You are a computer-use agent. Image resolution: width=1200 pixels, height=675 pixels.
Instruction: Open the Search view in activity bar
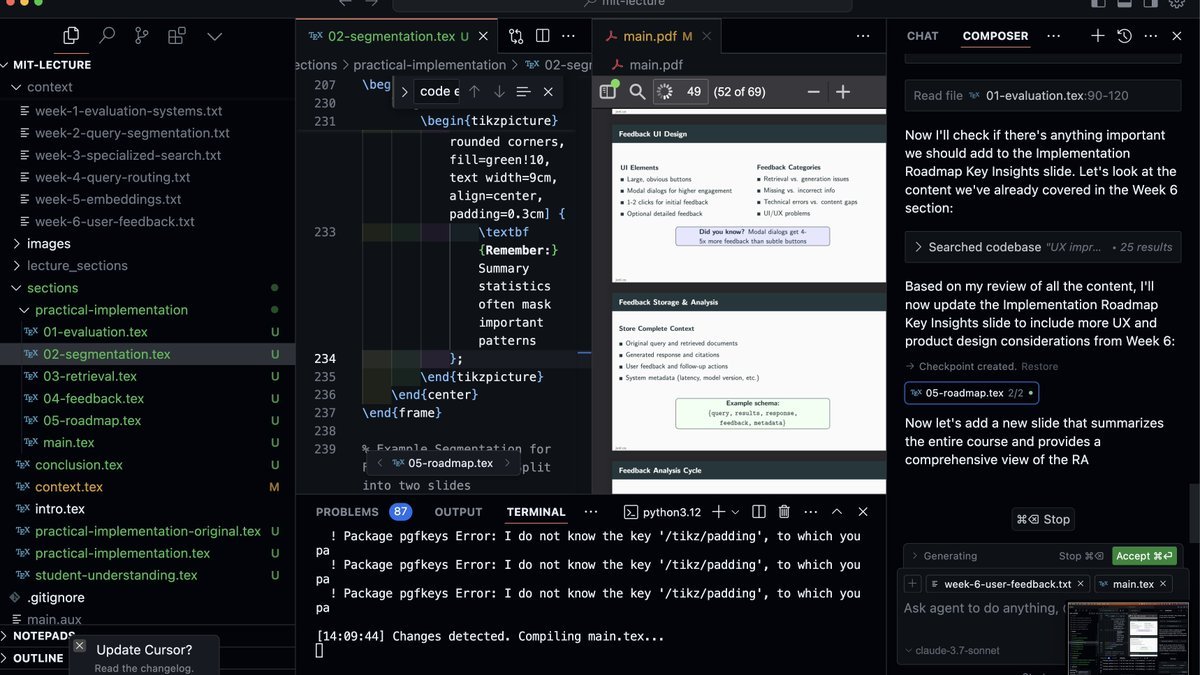(106, 36)
